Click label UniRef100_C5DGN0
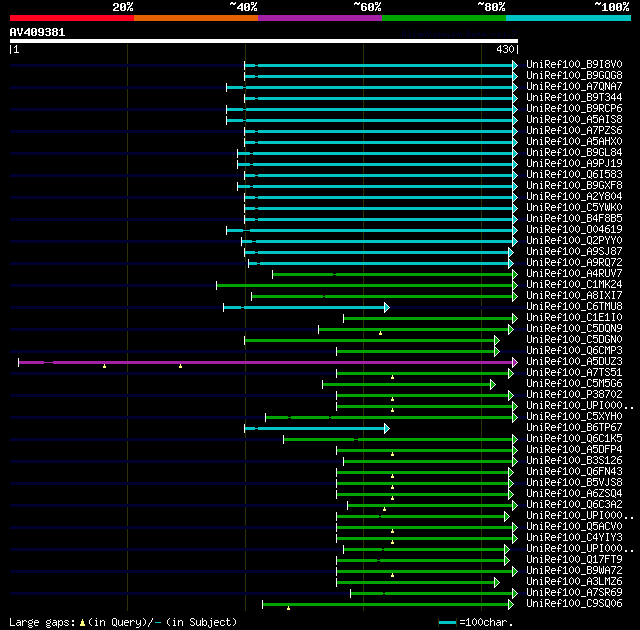The height and width of the screenshot is (630, 640). (574, 340)
